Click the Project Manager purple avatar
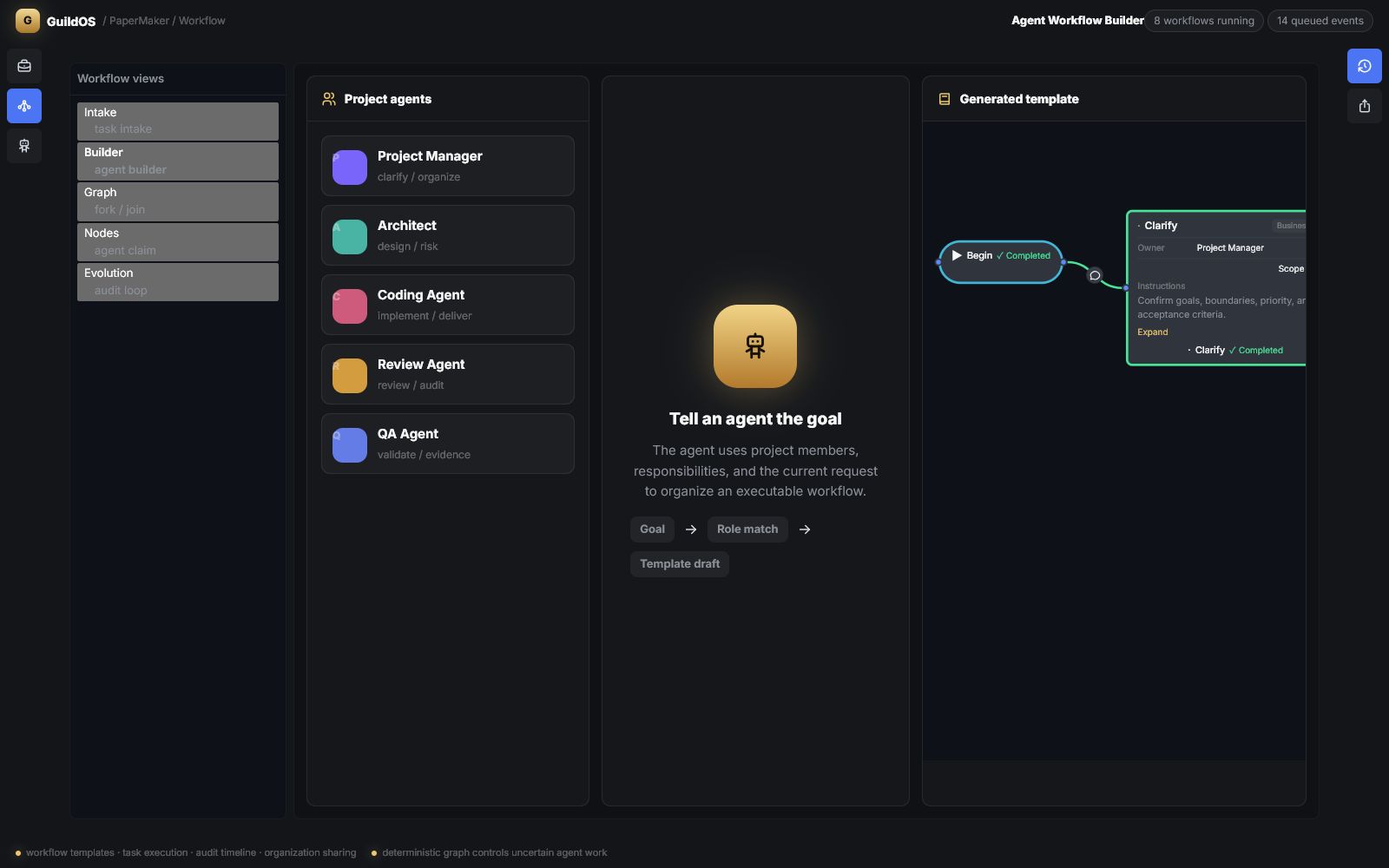 point(350,168)
